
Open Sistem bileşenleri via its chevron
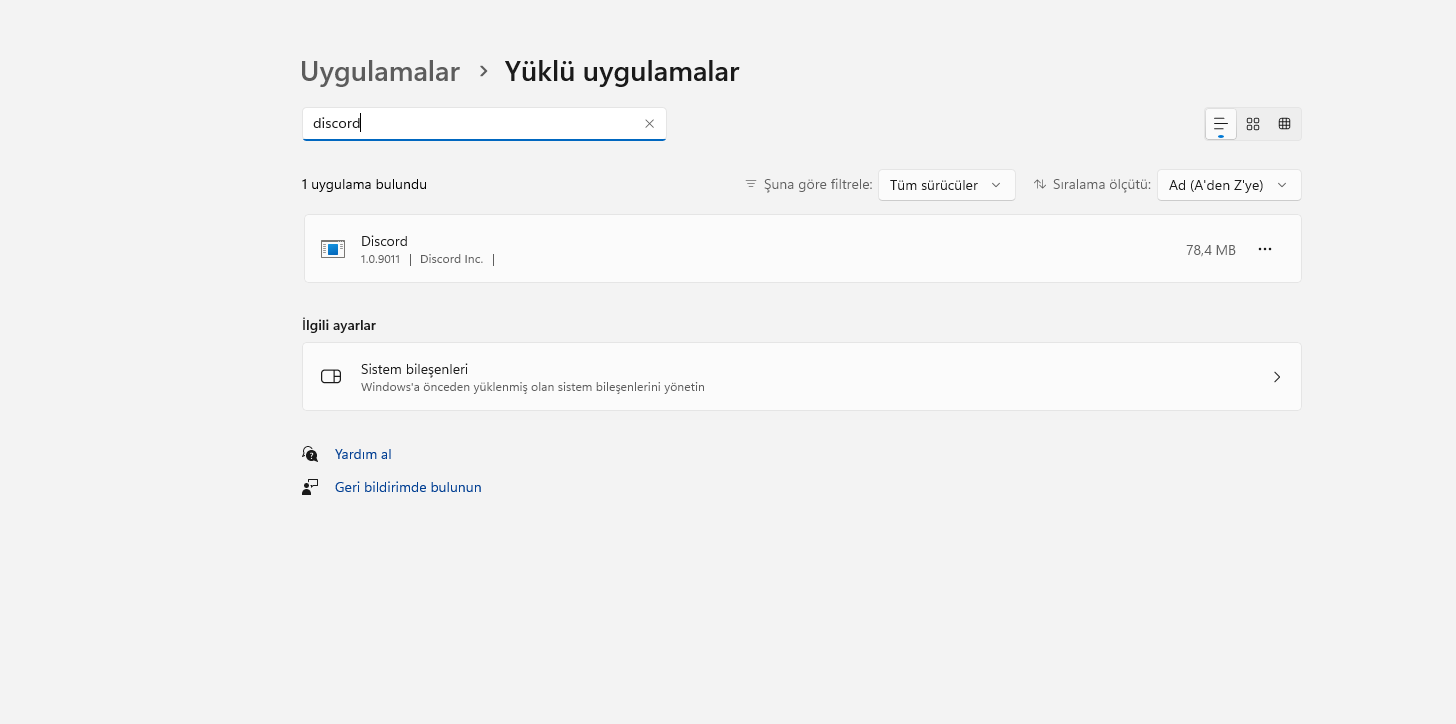tap(1277, 377)
